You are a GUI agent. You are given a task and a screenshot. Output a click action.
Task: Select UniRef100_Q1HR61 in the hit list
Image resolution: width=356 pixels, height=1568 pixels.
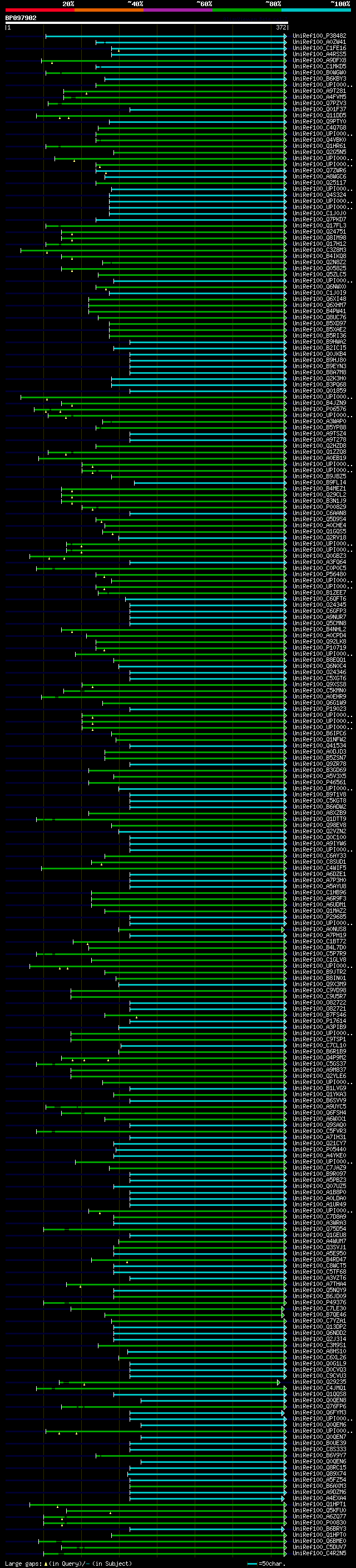(319, 146)
